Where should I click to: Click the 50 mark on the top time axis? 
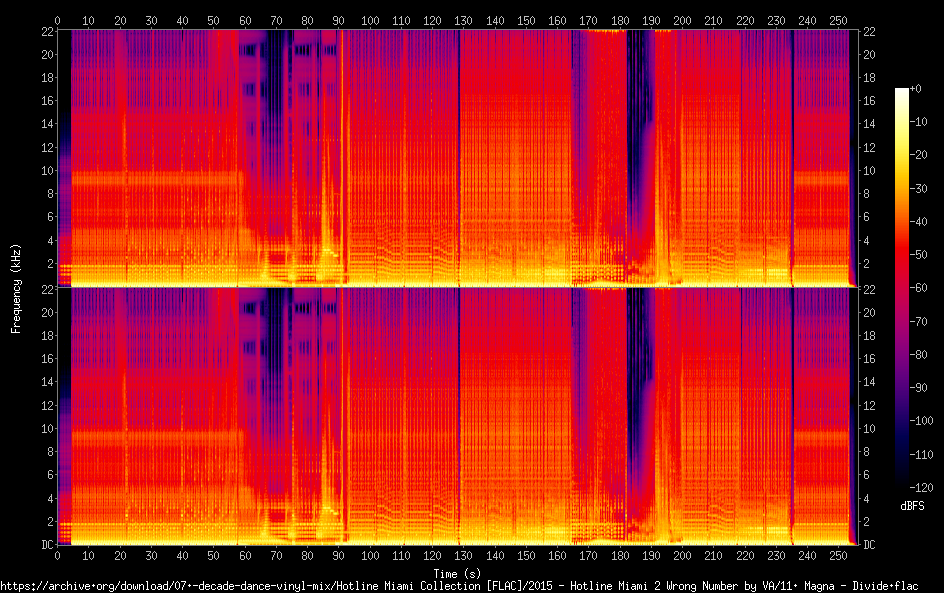pos(213,20)
